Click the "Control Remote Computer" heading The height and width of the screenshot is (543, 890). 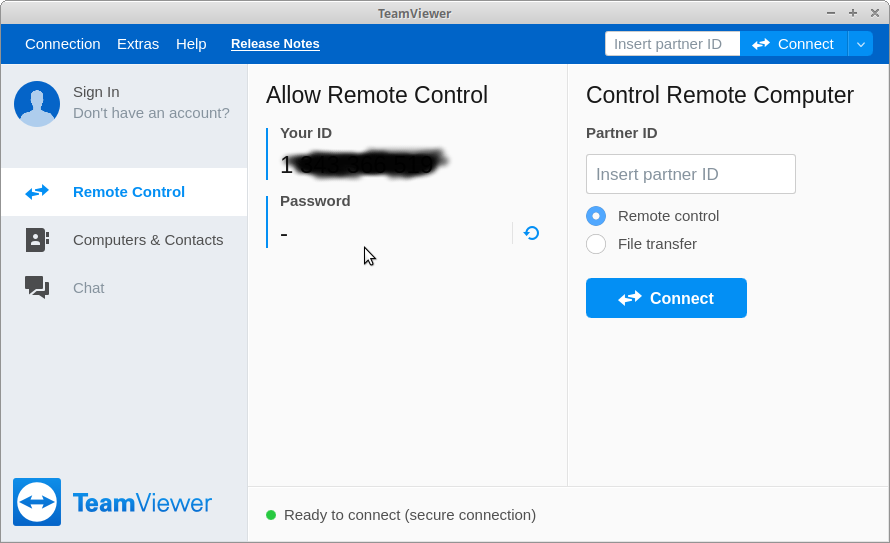(x=720, y=95)
